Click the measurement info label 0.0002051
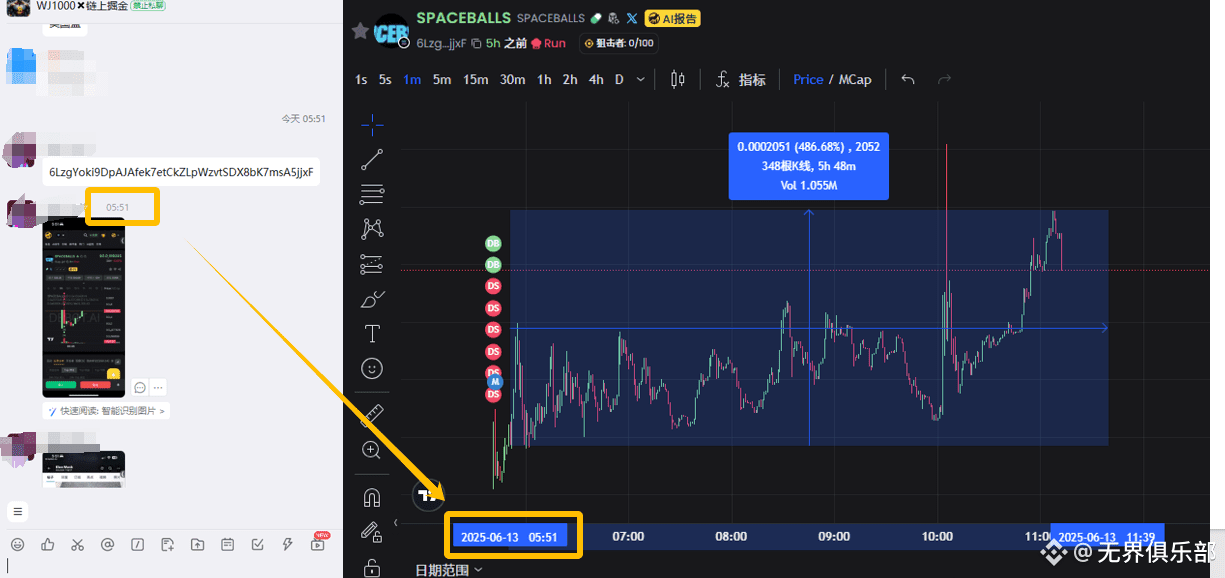This screenshot has height=578, width=1225. 808,166
